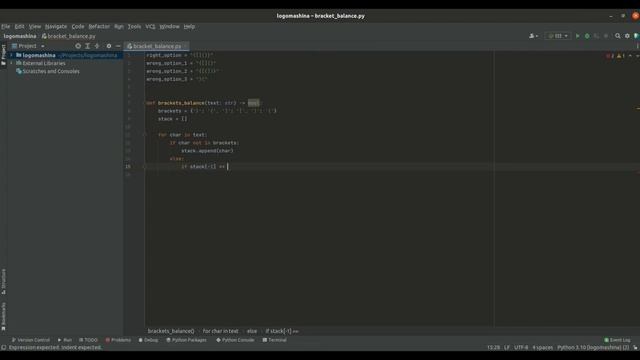Click warnings triangle indicator in editor corner
The width and height of the screenshot is (640, 360).
(621, 56)
